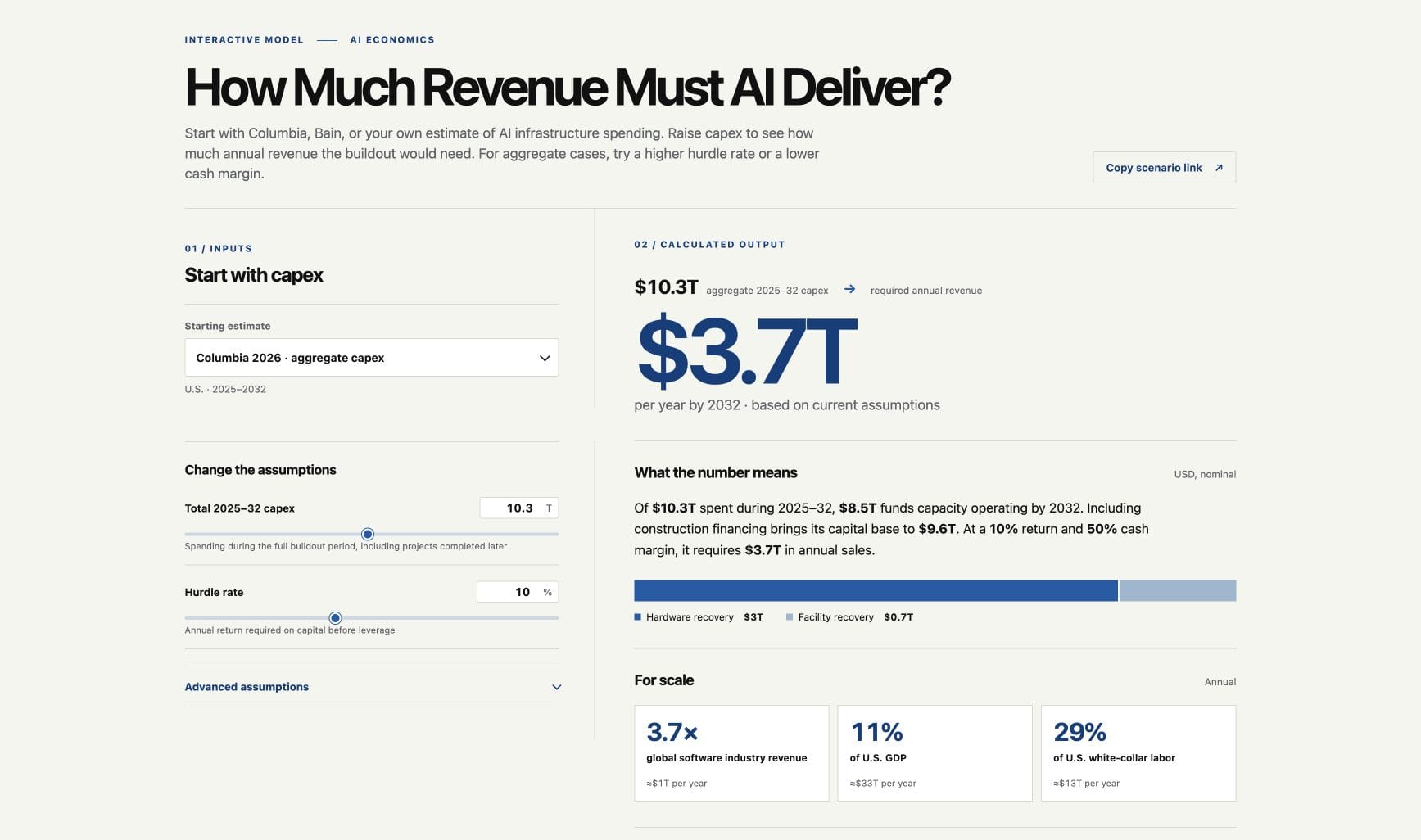The image size is (1421, 840).
Task: Click the What the number means heading
Action: click(716, 473)
